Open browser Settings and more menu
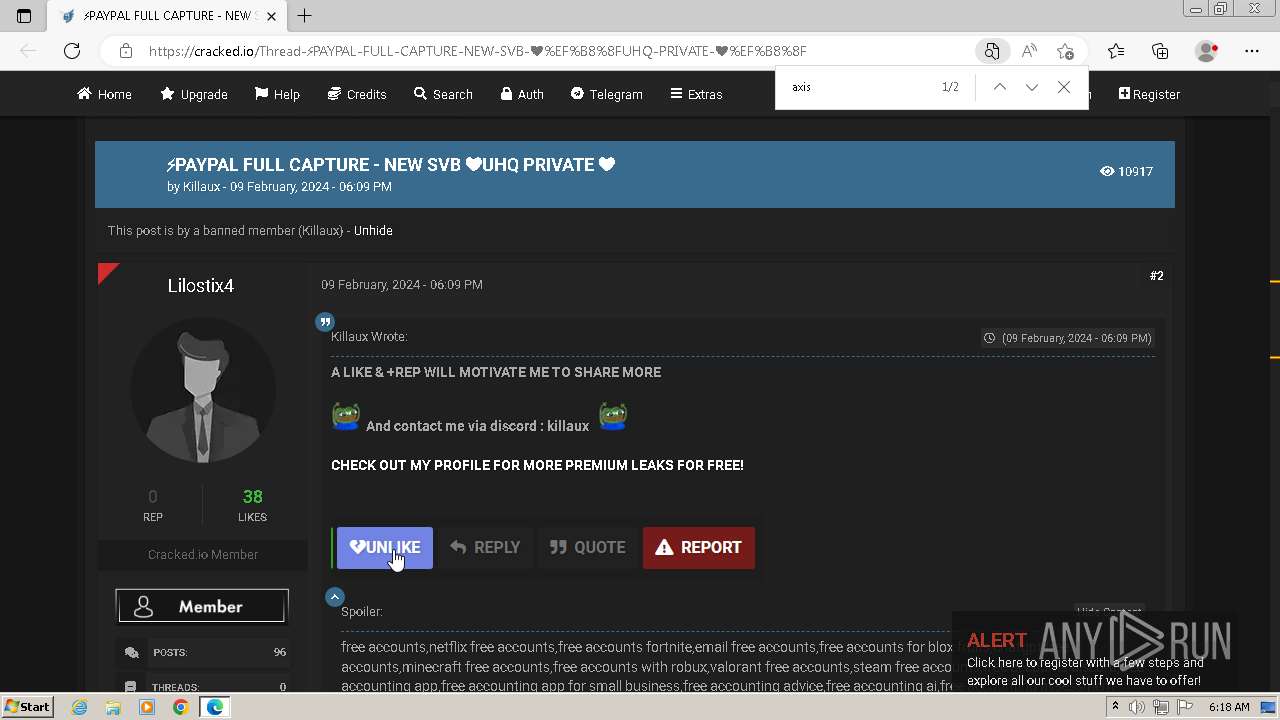This screenshot has width=1280, height=720. coord(1252,51)
